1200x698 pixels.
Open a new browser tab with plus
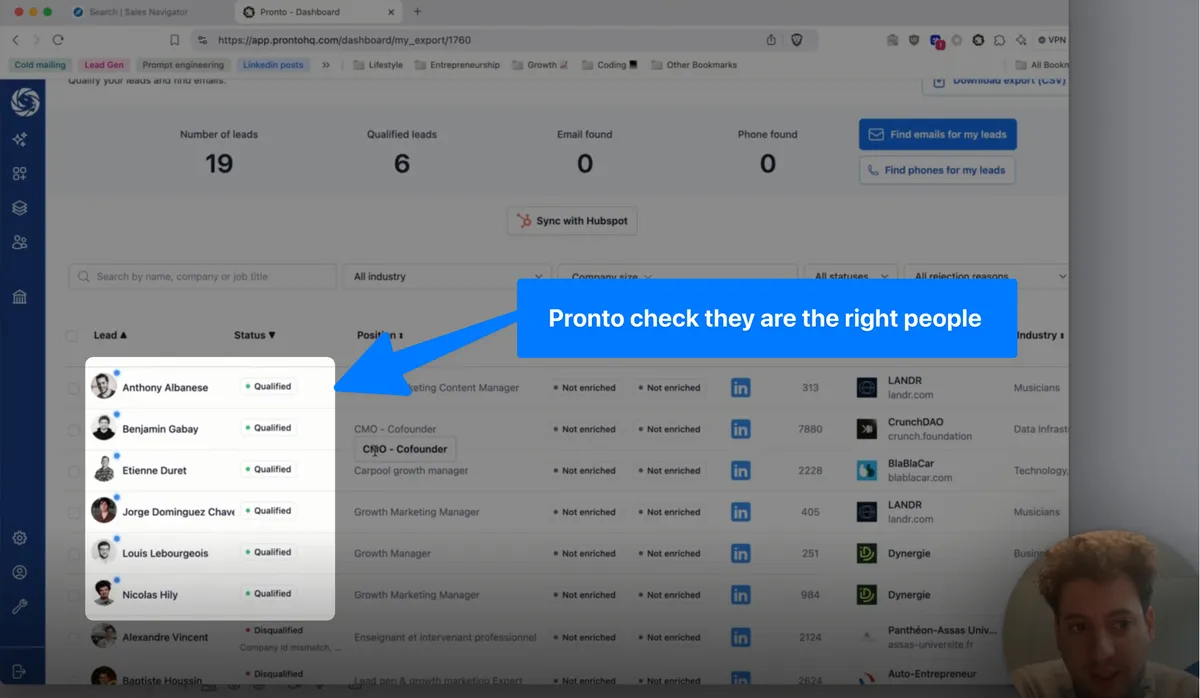point(418,12)
